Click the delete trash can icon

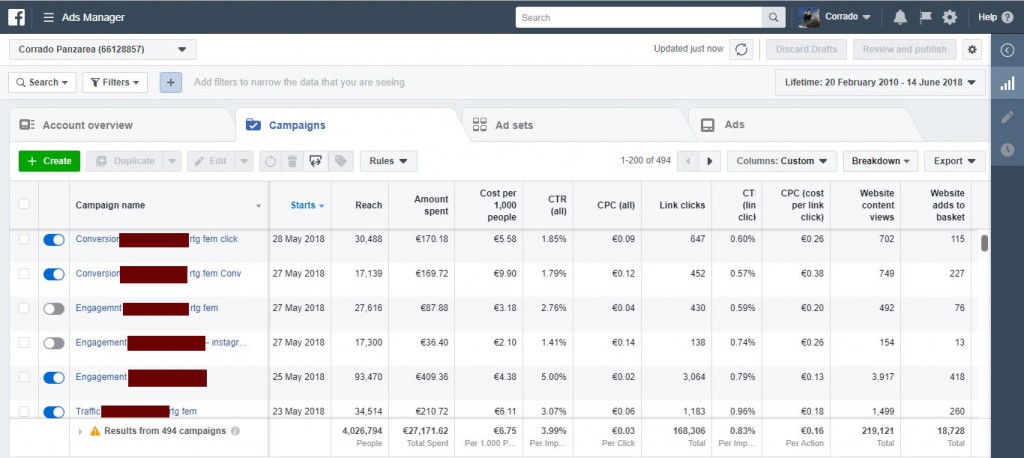pyautogui.click(x=293, y=161)
